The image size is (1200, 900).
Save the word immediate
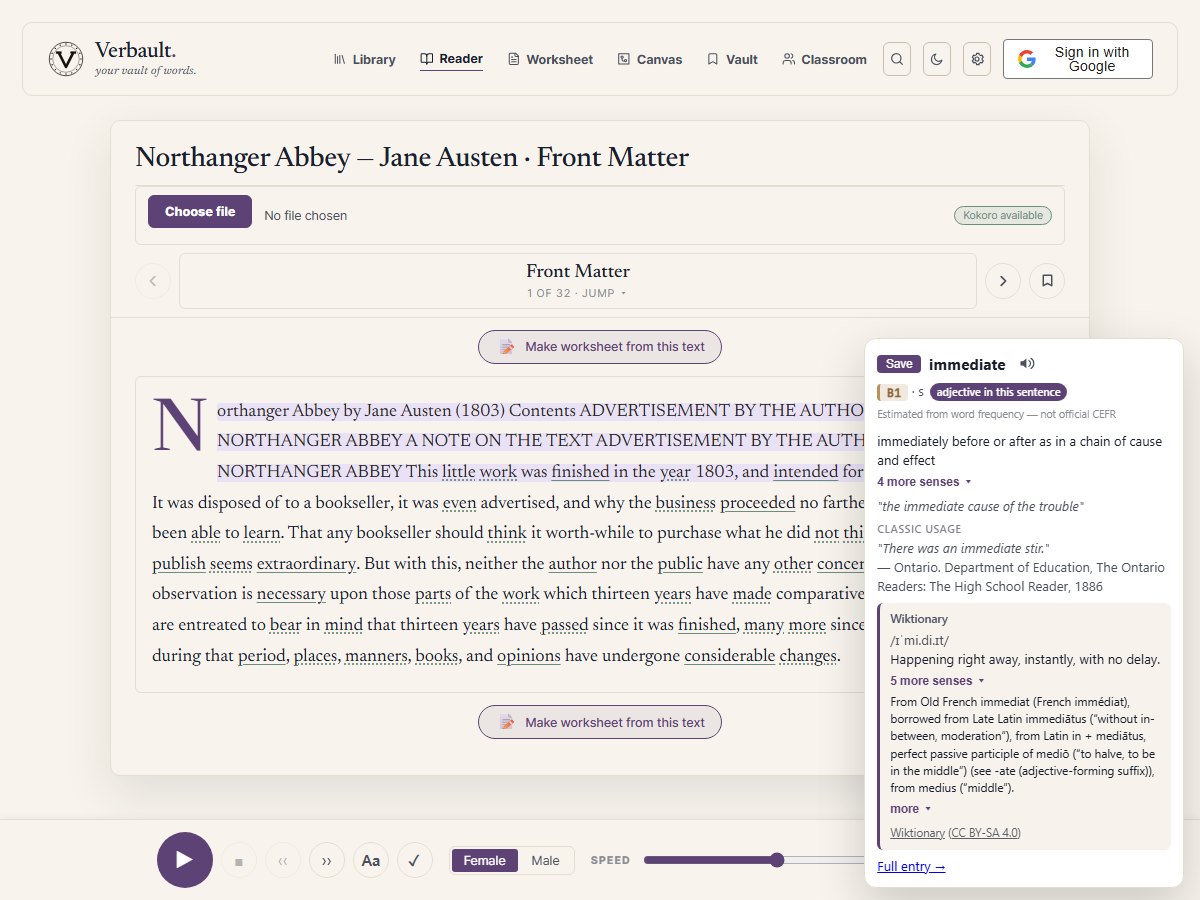click(x=899, y=364)
